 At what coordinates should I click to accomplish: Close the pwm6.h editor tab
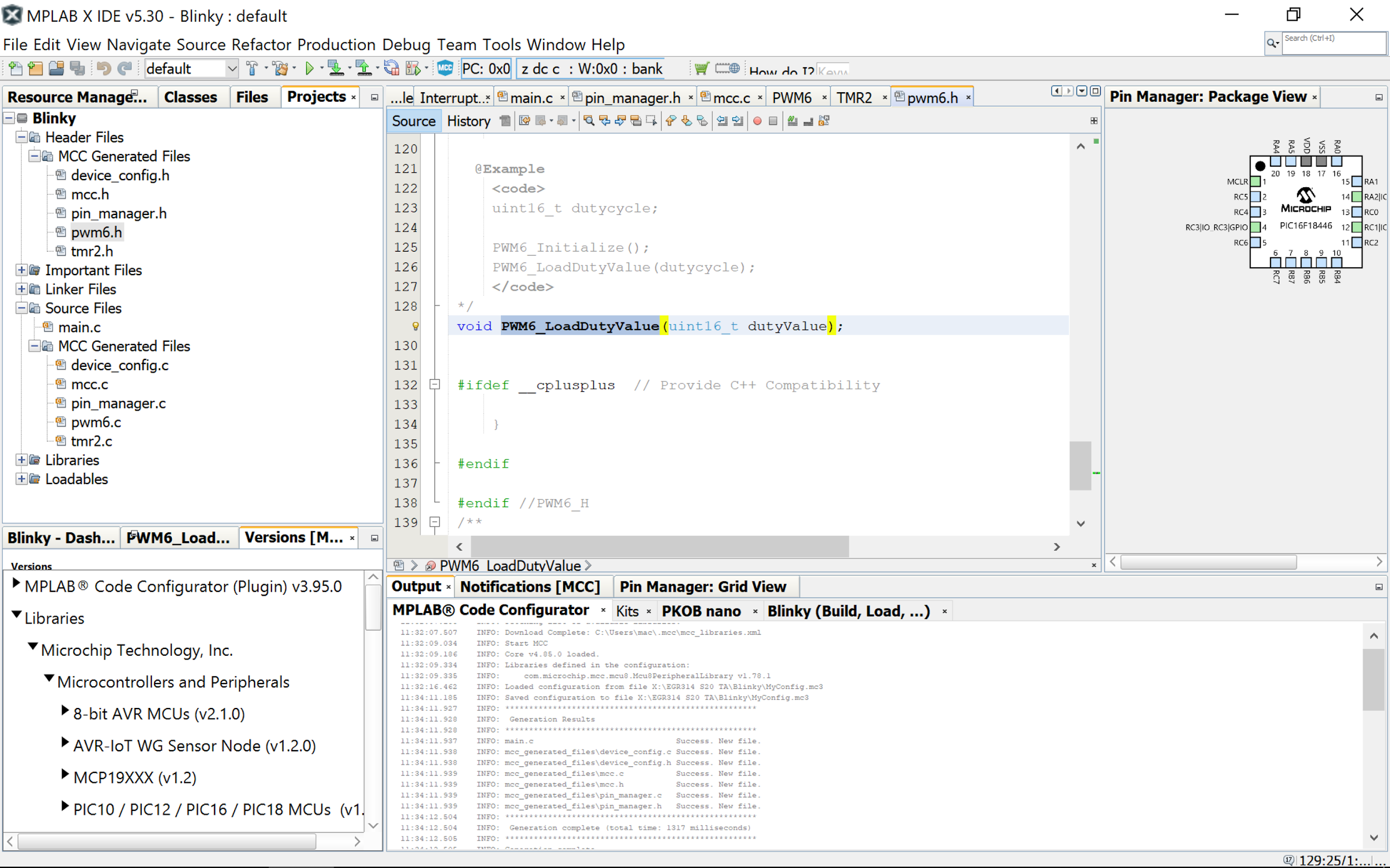click(969, 98)
